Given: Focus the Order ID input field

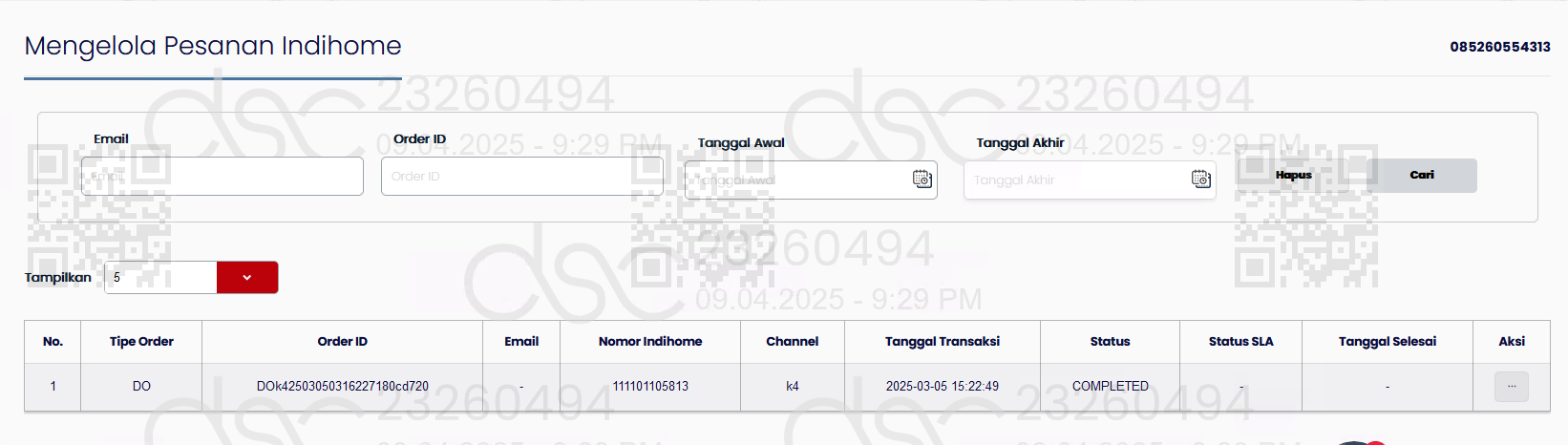Looking at the screenshot, I should click(x=522, y=177).
